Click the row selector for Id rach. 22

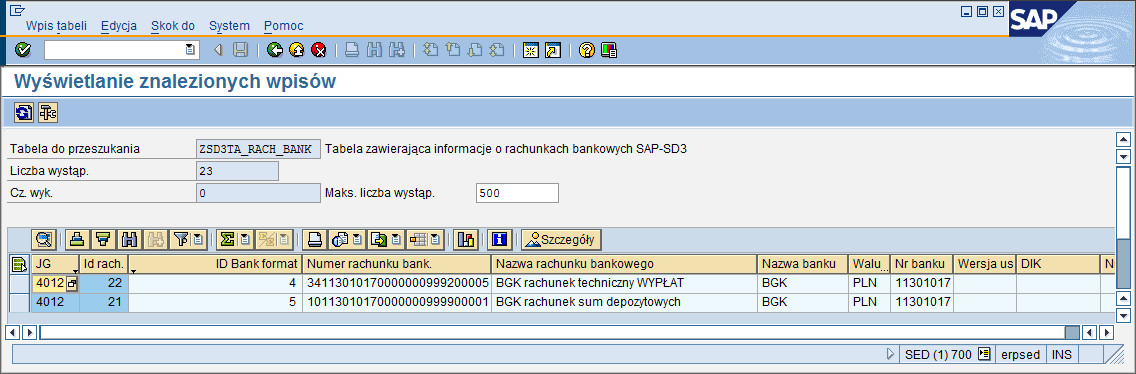point(20,283)
